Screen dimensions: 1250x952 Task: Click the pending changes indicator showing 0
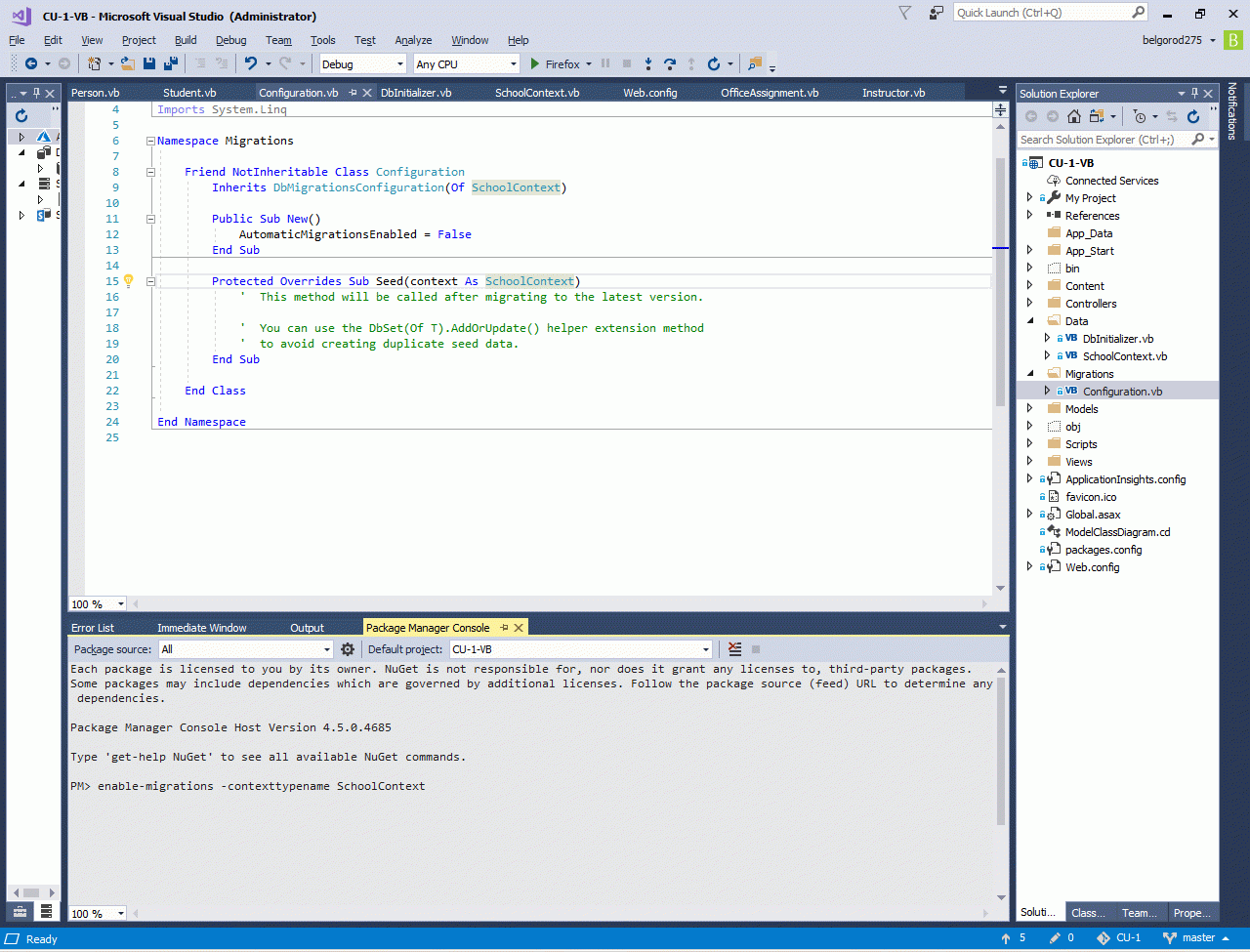(1062, 938)
